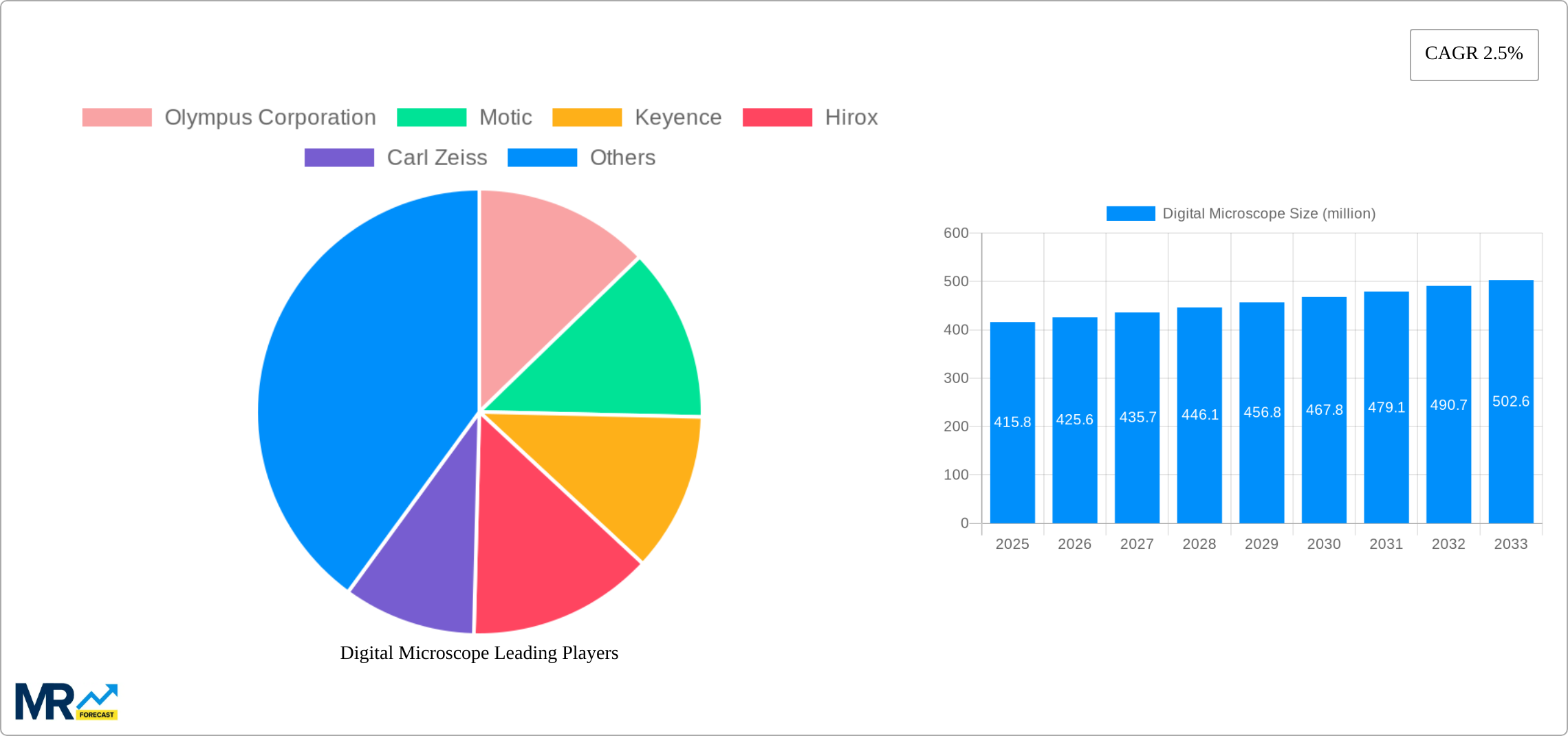
Task: Toggle the orange Keyence legend swatch
Action: pos(587,118)
